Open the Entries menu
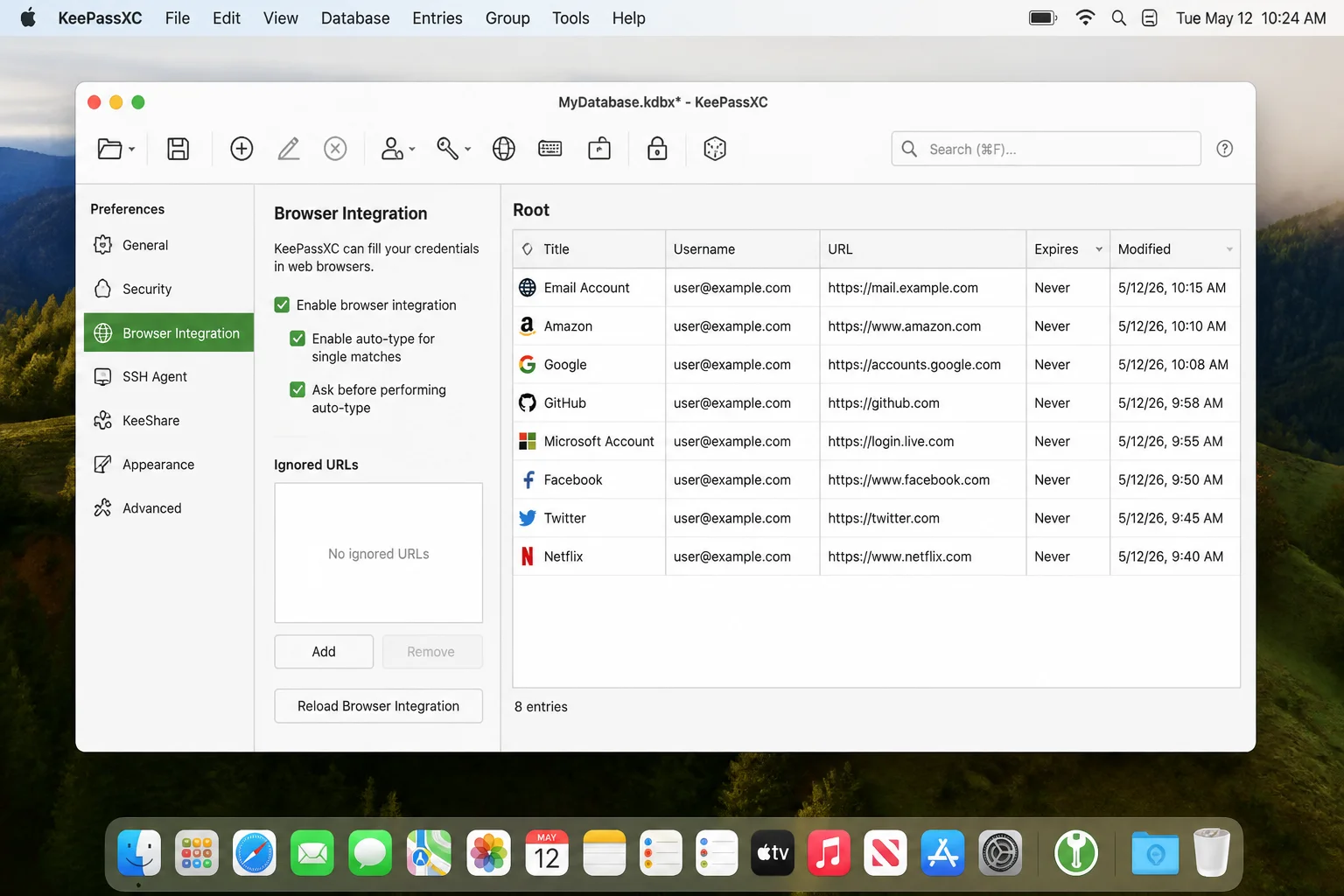The width and height of the screenshot is (1344, 896). [x=437, y=17]
